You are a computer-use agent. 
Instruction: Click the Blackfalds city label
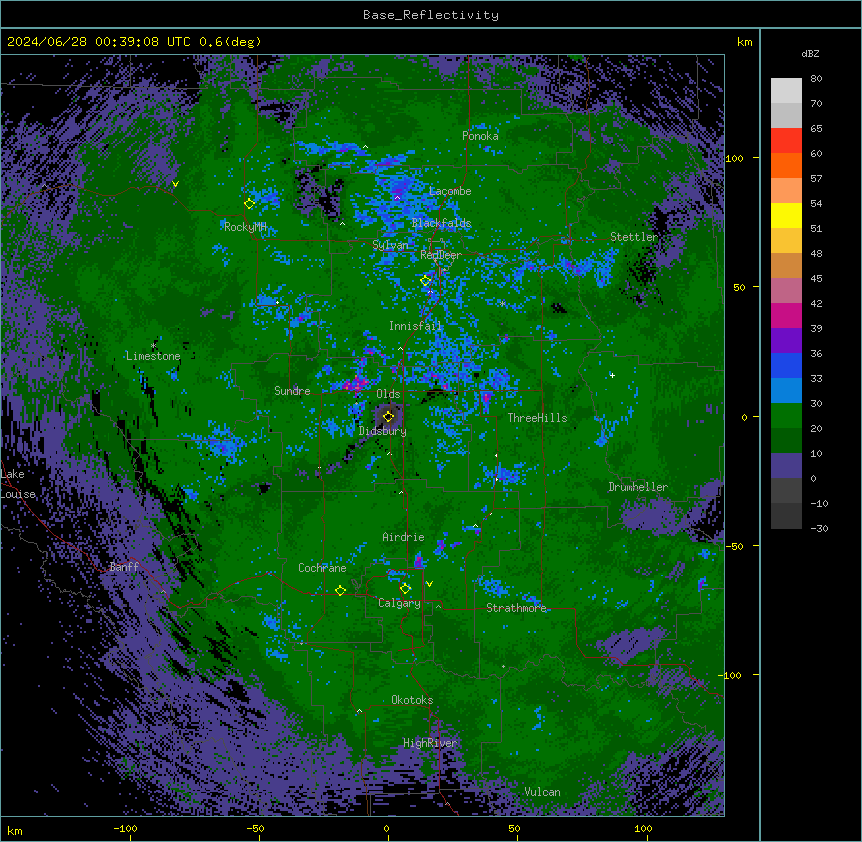[441, 223]
